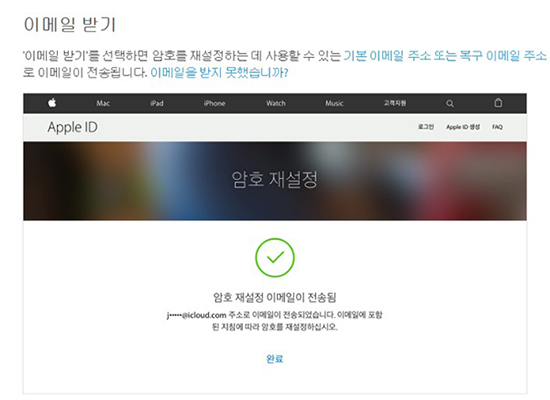This screenshot has height=400, width=550.
Task: Click the Apple ID title text
Action: 73,127
